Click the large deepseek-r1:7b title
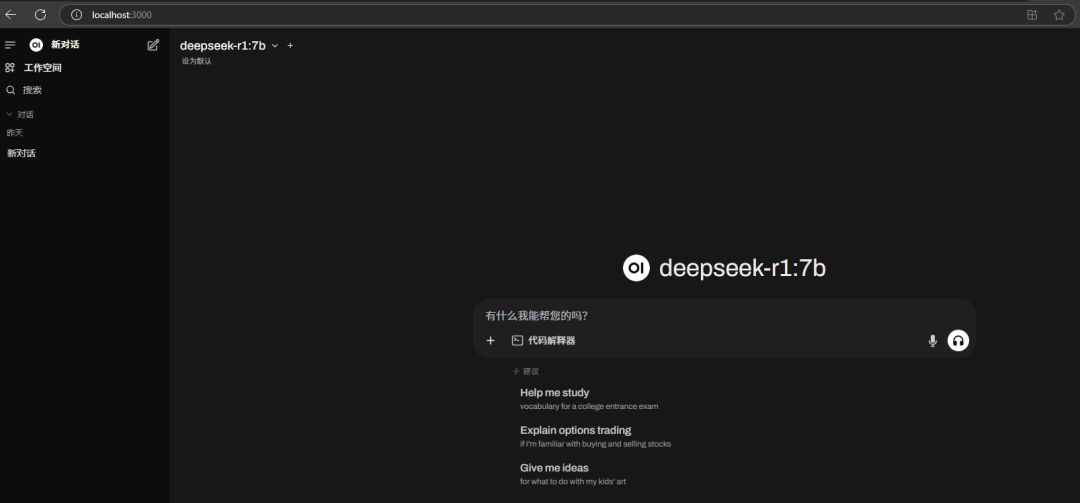 click(742, 268)
